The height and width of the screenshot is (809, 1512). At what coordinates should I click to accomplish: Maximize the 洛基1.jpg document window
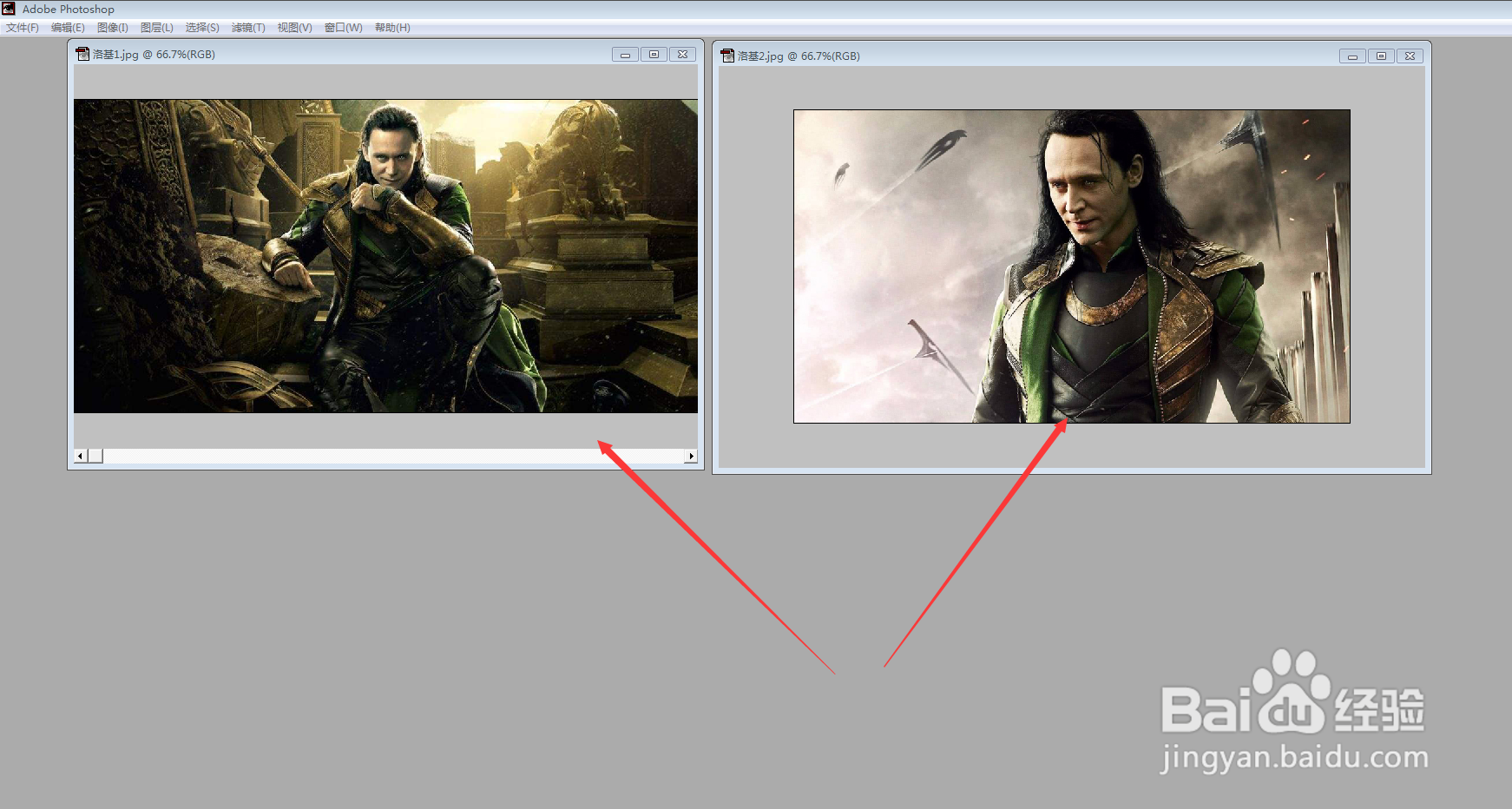coord(654,55)
